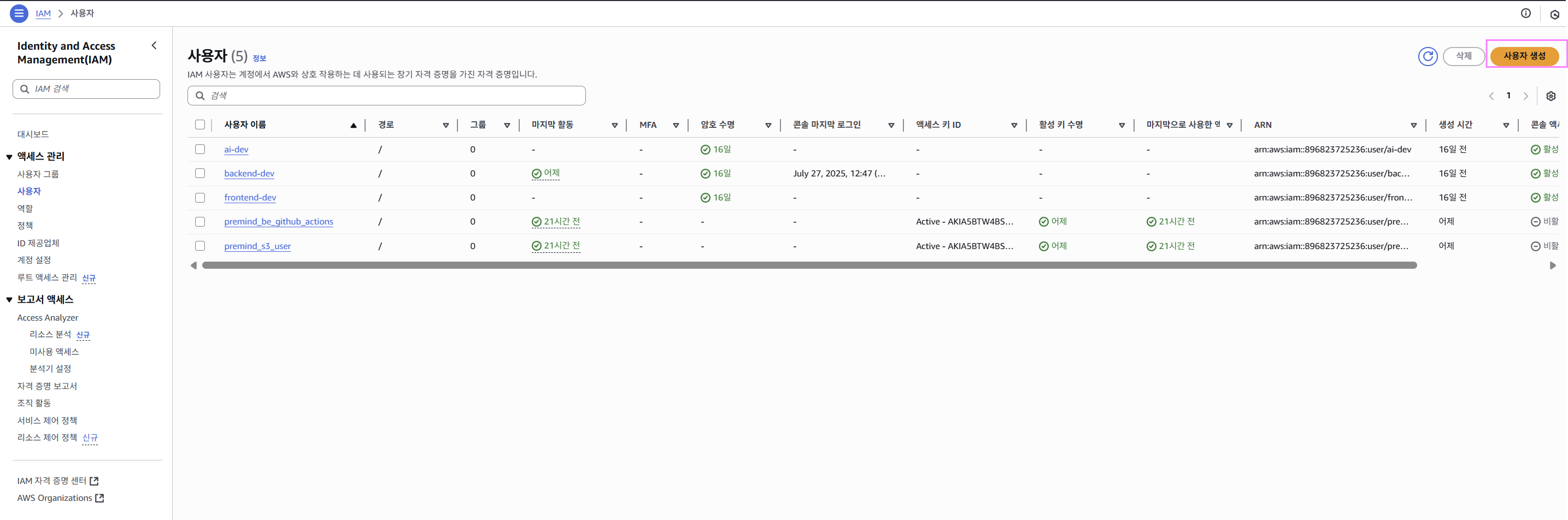This screenshot has width=1568, height=520.
Task: Open 미사용 액세스 in the sidebar
Action: 54,352
